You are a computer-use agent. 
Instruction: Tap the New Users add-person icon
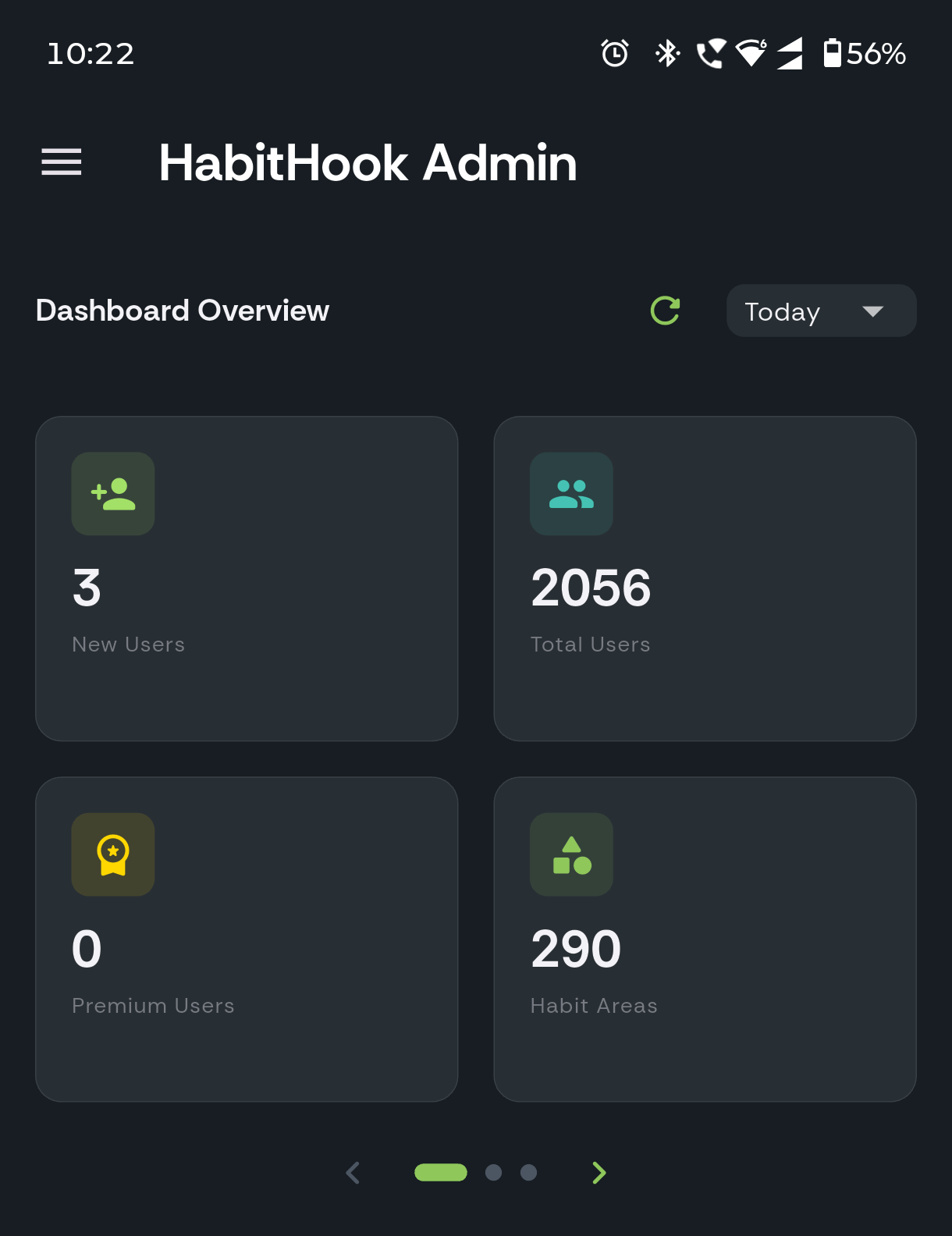(113, 494)
